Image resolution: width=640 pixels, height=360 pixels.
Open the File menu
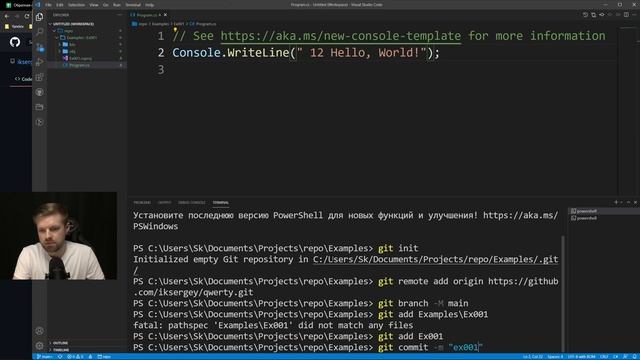coord(48,5)
